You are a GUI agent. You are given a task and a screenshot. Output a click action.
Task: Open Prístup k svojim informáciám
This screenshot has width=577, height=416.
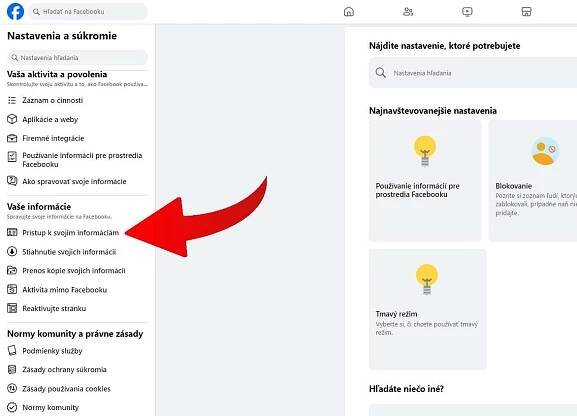click(x=71, y=233)
